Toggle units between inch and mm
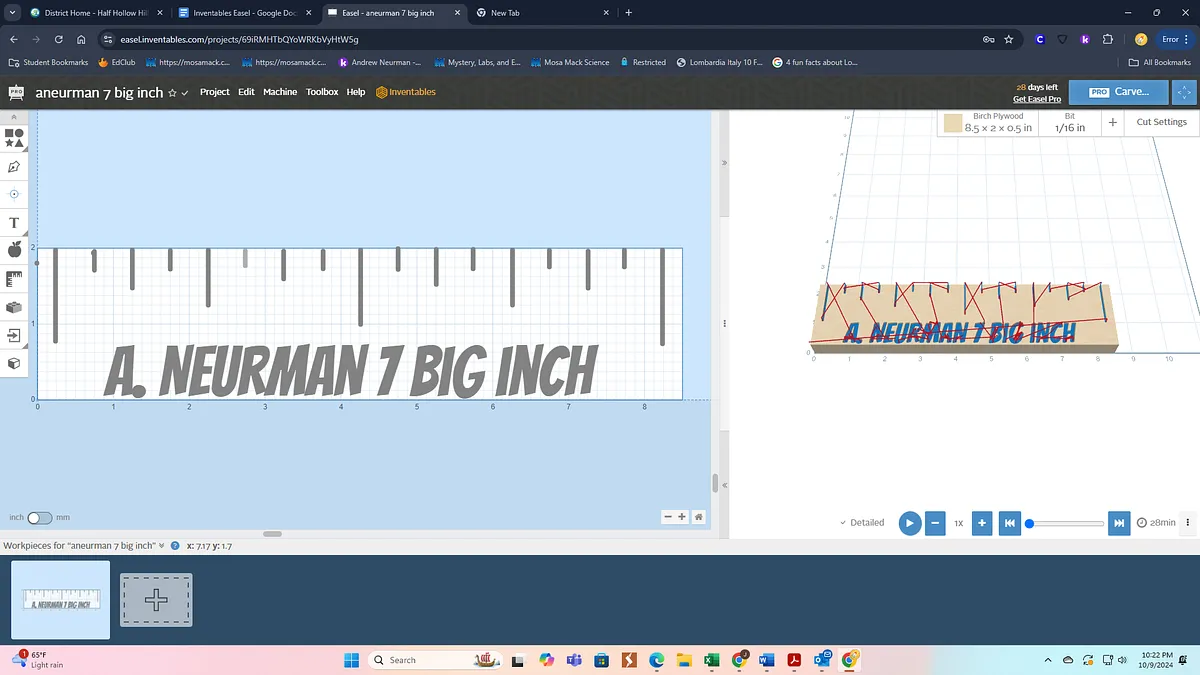The height and width of the screenshot is (675, 1200). [x=39, y=518]
